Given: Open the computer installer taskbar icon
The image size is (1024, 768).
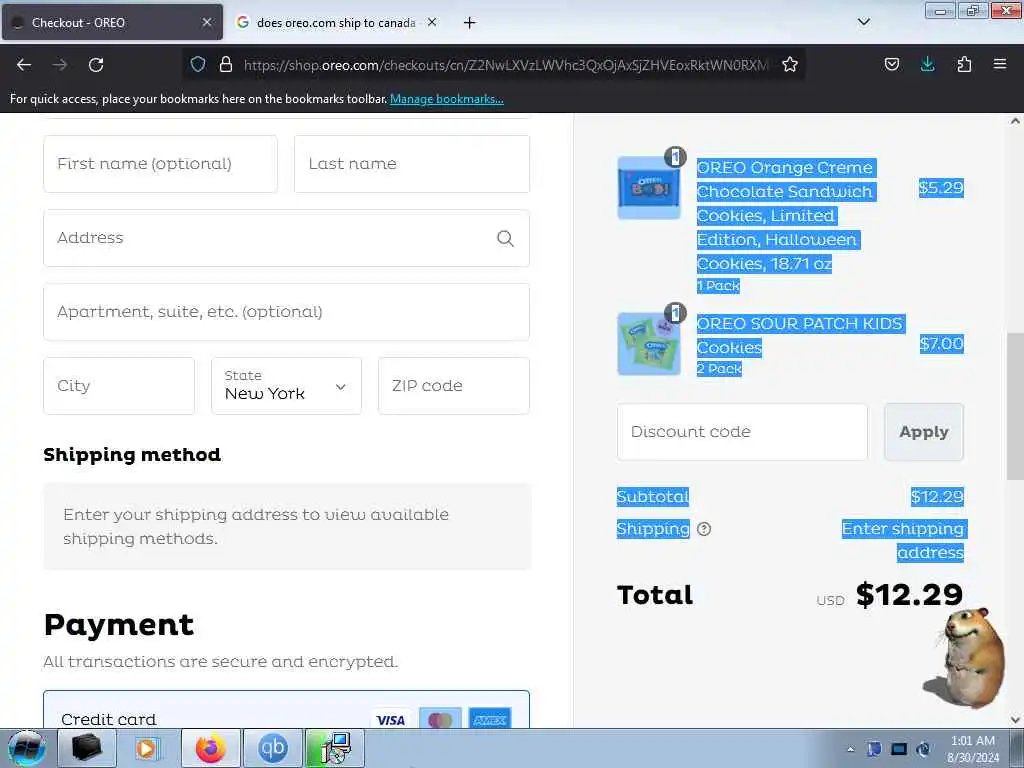Looking at the screenshot, I should [x=335, y=748].
